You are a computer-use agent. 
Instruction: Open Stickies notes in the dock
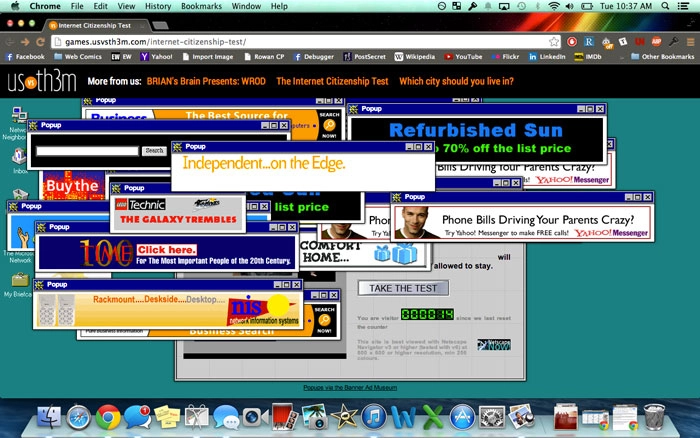point(167,417)
